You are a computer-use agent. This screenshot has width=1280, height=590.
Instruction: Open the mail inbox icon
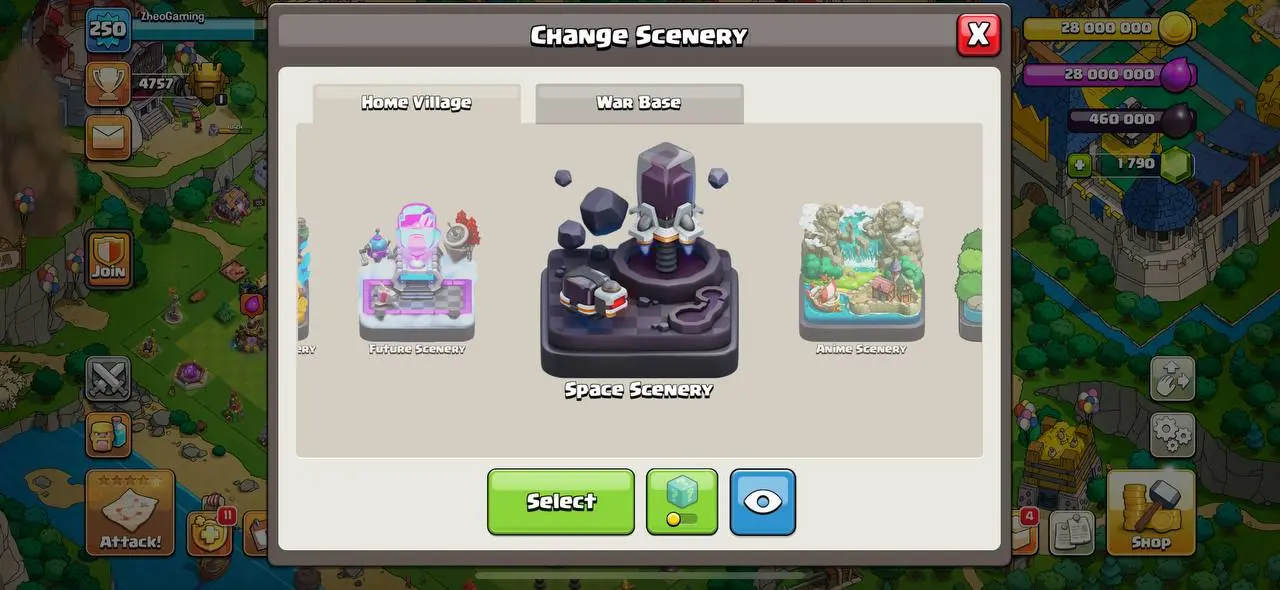pyautogui.click(x=108, y=137)
